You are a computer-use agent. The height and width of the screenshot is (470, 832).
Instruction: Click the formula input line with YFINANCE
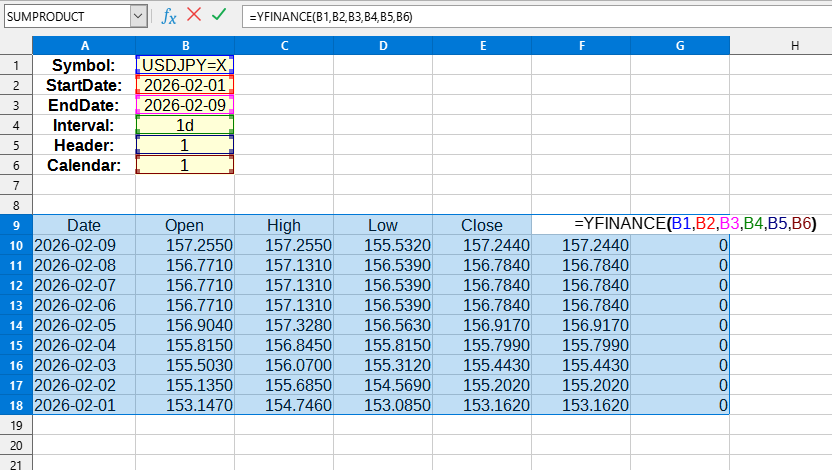pyautogui.click(x=537, y=16)
